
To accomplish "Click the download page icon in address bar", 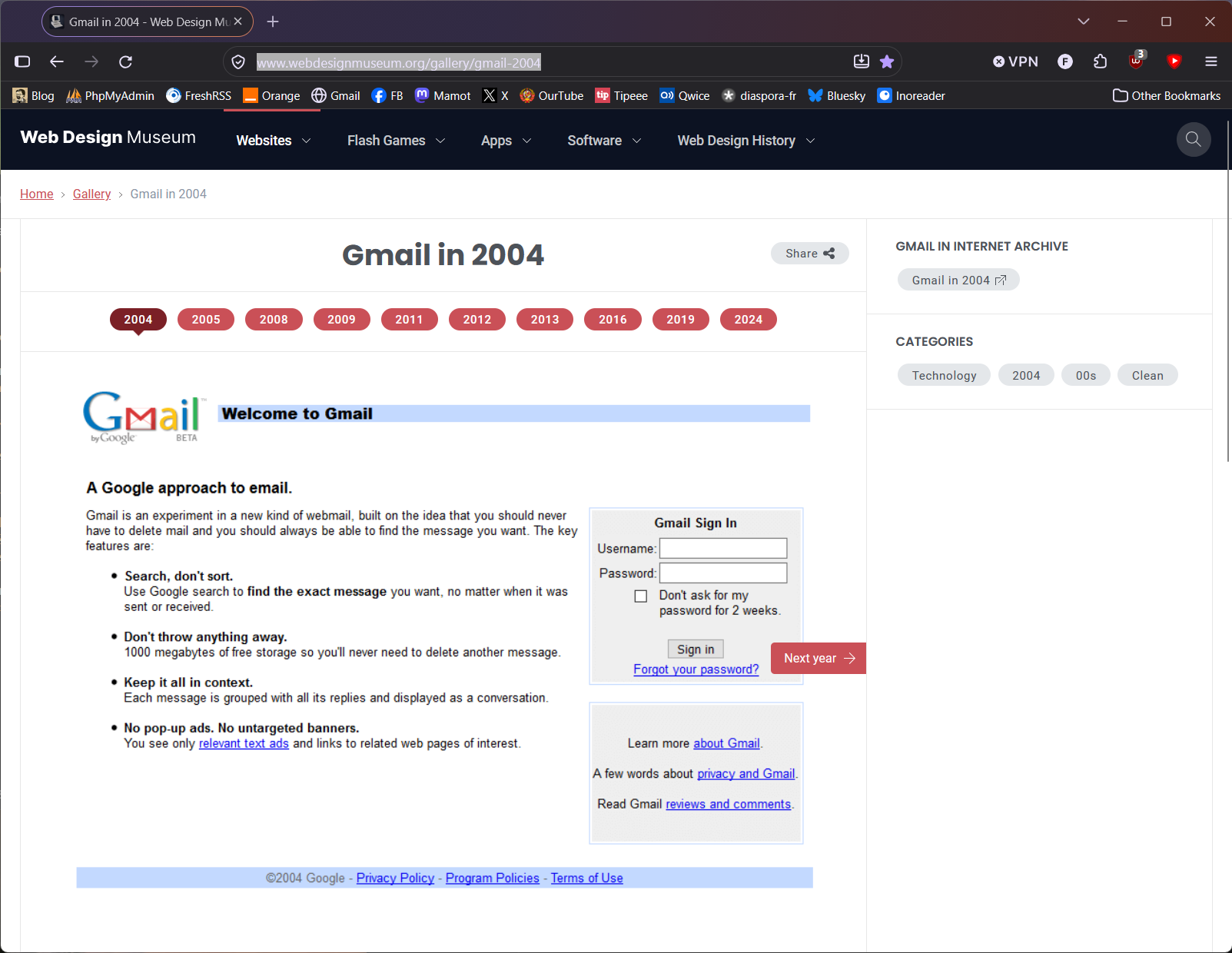I will (862, 61).
